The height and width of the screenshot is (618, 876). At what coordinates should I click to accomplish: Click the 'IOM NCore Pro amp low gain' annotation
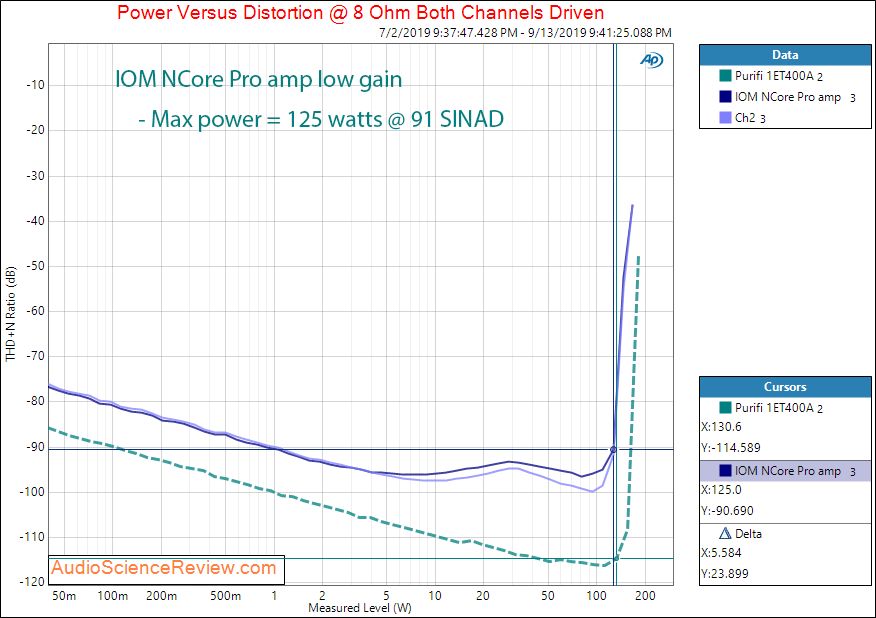[258, 79]
